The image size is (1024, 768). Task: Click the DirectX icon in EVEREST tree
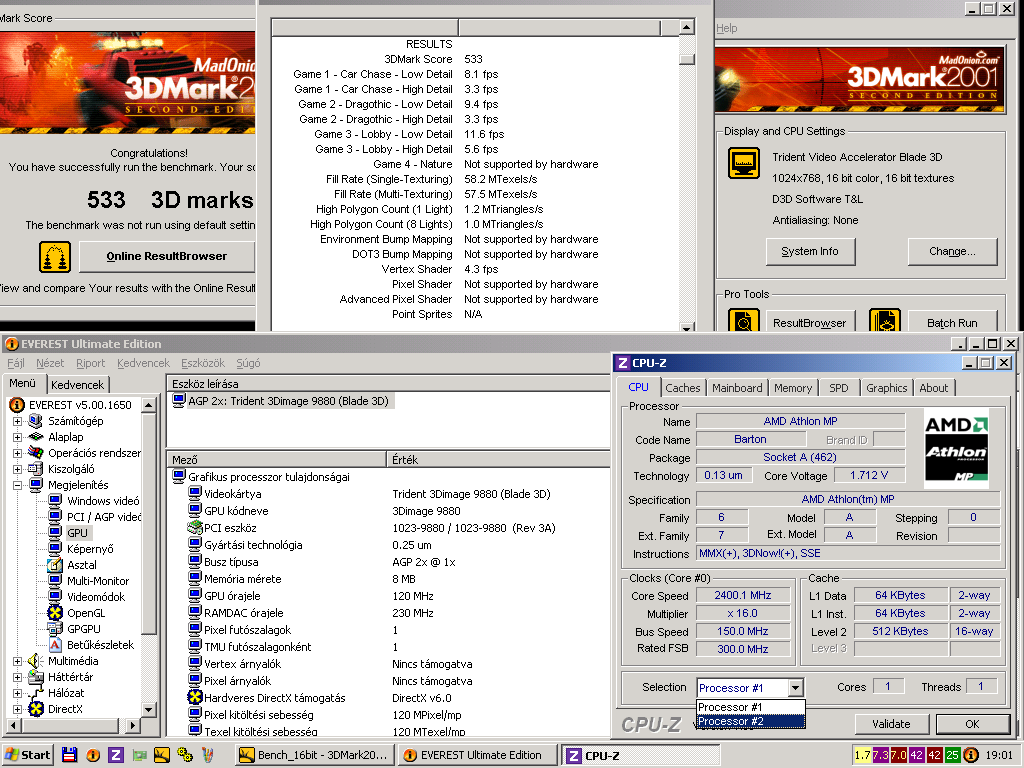coord(36,709)
